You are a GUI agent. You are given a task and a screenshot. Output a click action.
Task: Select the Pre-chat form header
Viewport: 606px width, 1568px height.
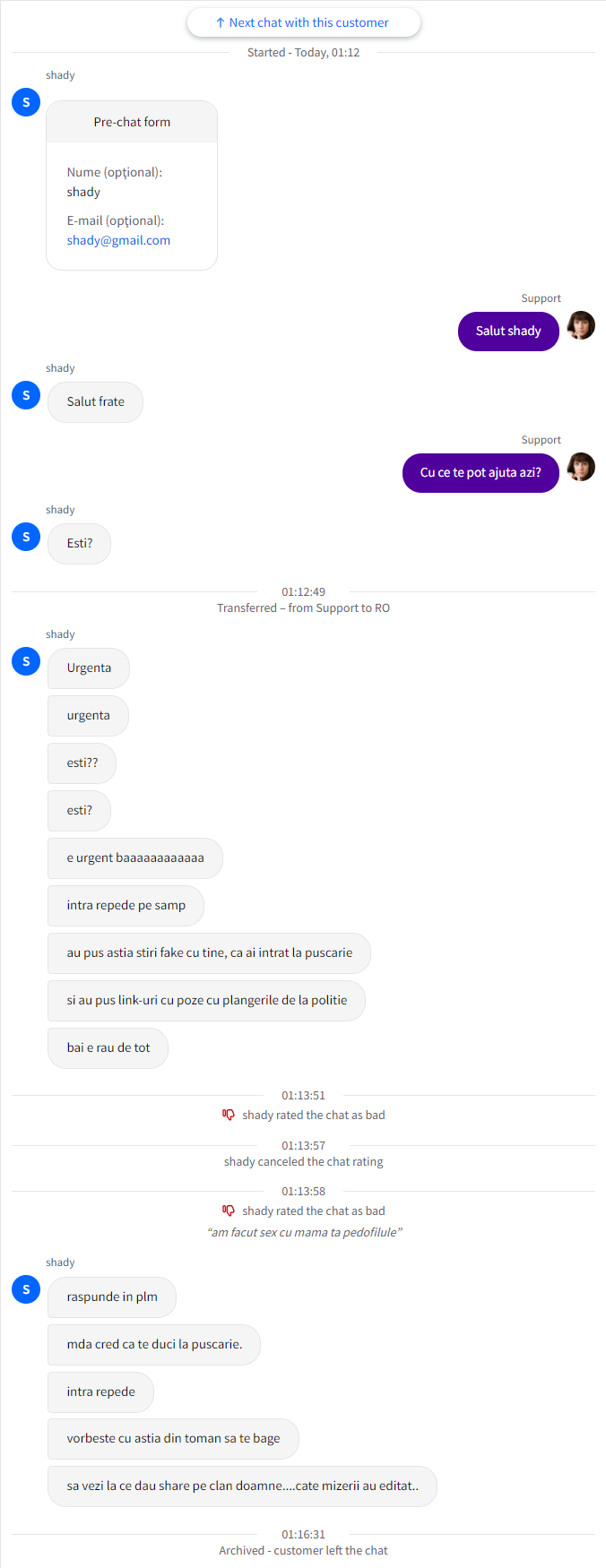132,122
